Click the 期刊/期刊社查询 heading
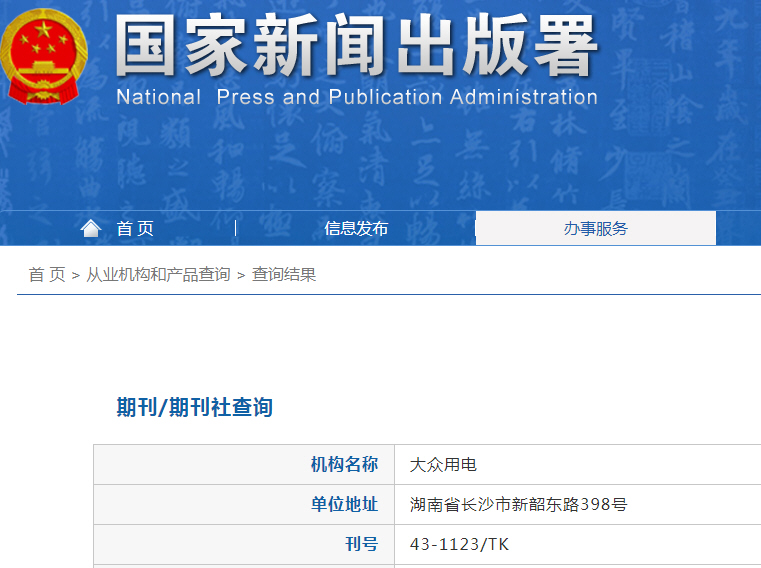This screenshot has height=568, width=761. pos(195,407)
